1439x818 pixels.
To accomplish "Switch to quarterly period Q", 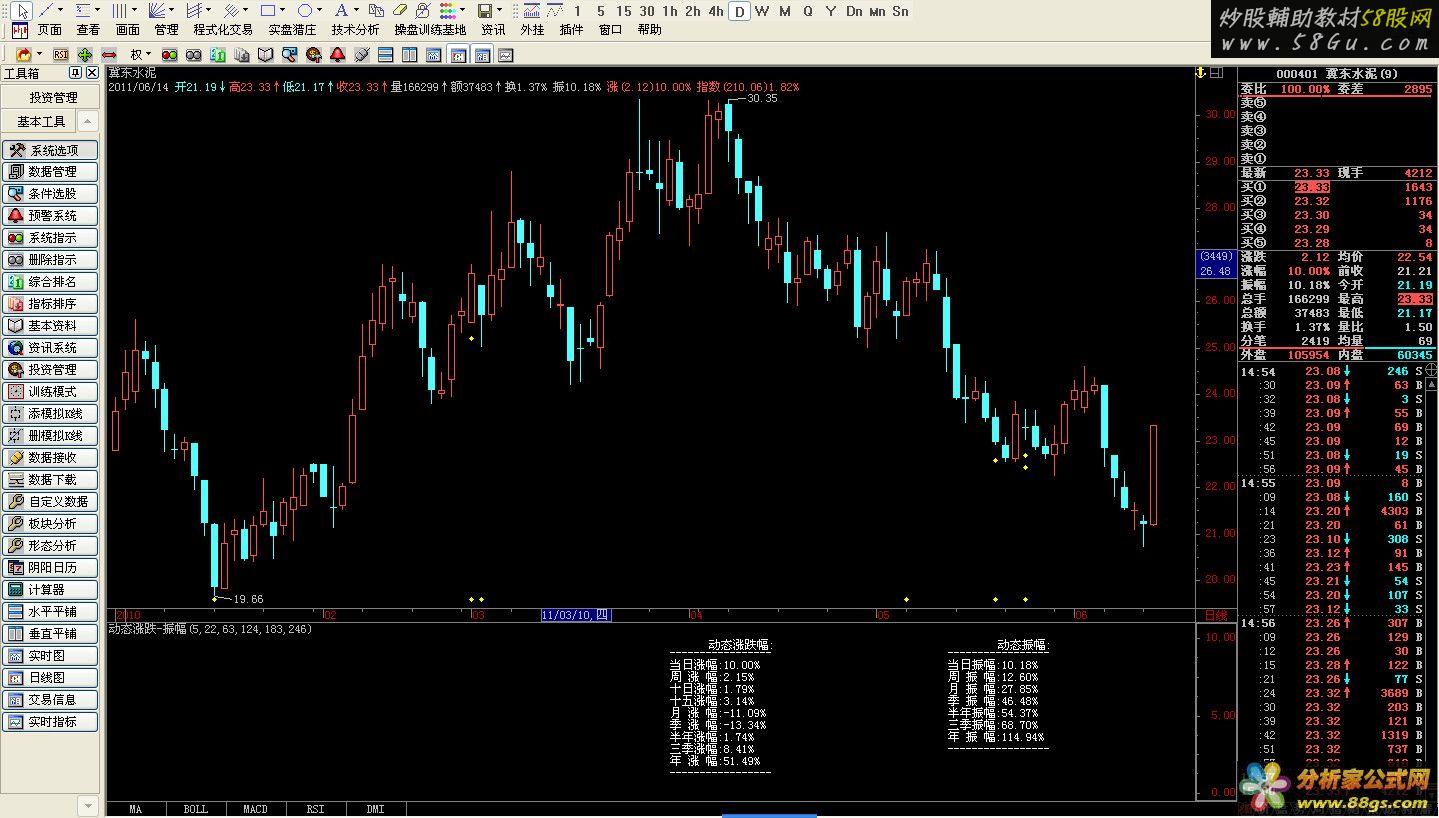I will (x=808, y=11).
